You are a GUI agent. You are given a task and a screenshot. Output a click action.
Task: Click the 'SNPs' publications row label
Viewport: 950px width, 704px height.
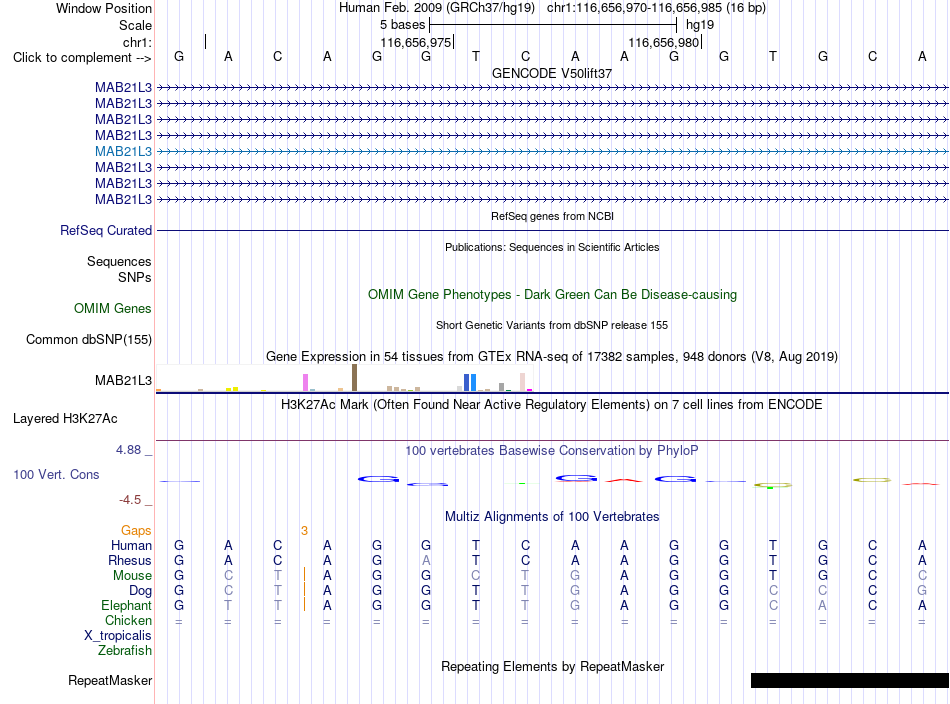click(135, 277)
